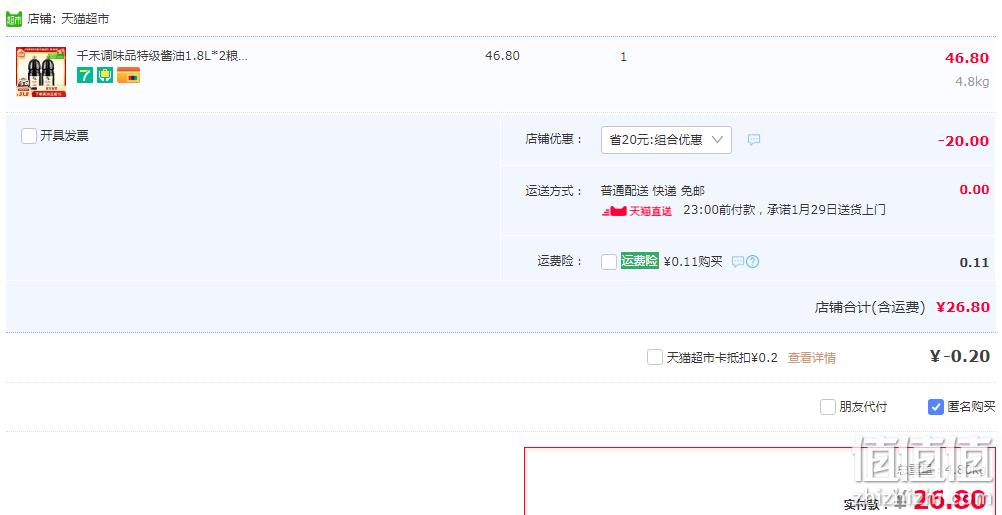Open the soy sauce product thumbnail

41,72
